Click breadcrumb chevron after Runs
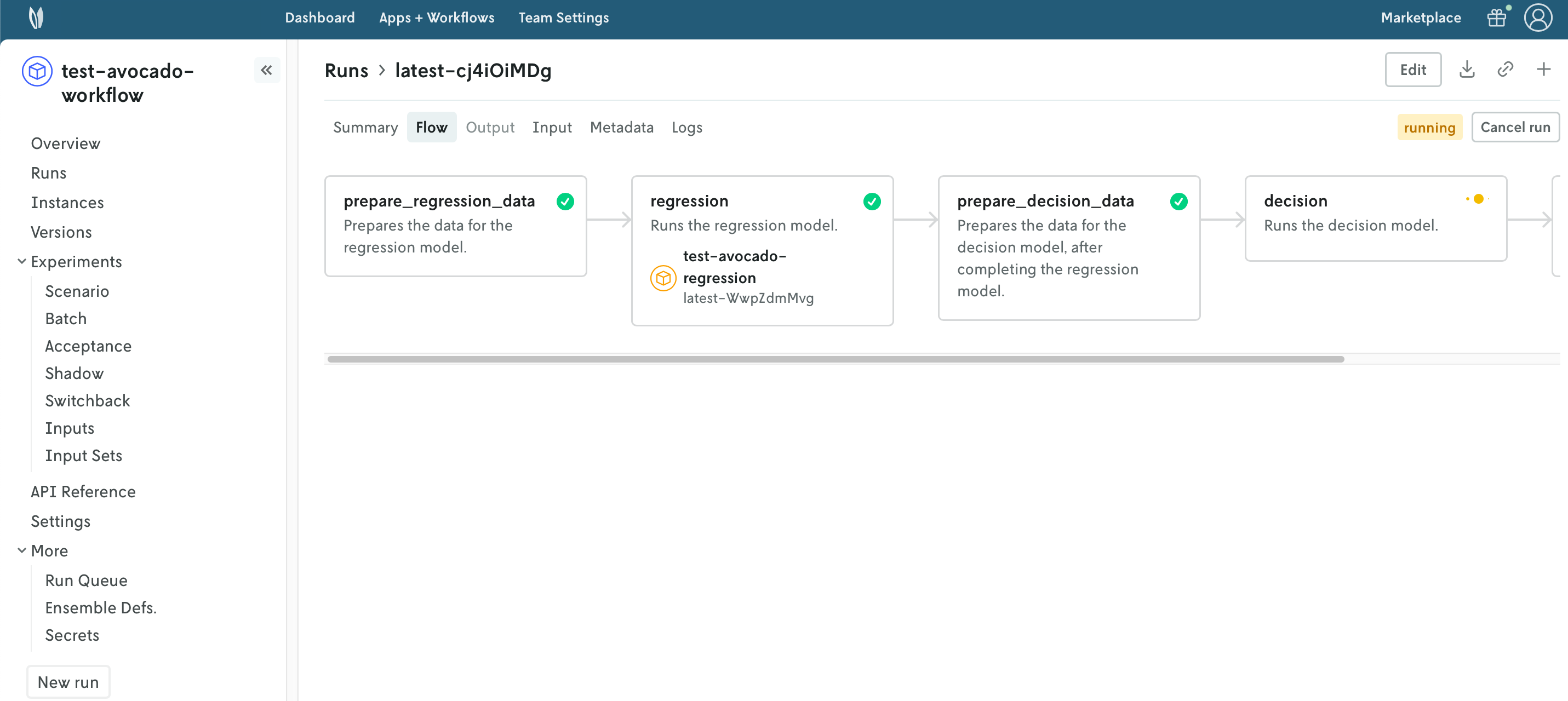Image resolution: width=1568 pixels, height=701 pixels. click(382, 71)
